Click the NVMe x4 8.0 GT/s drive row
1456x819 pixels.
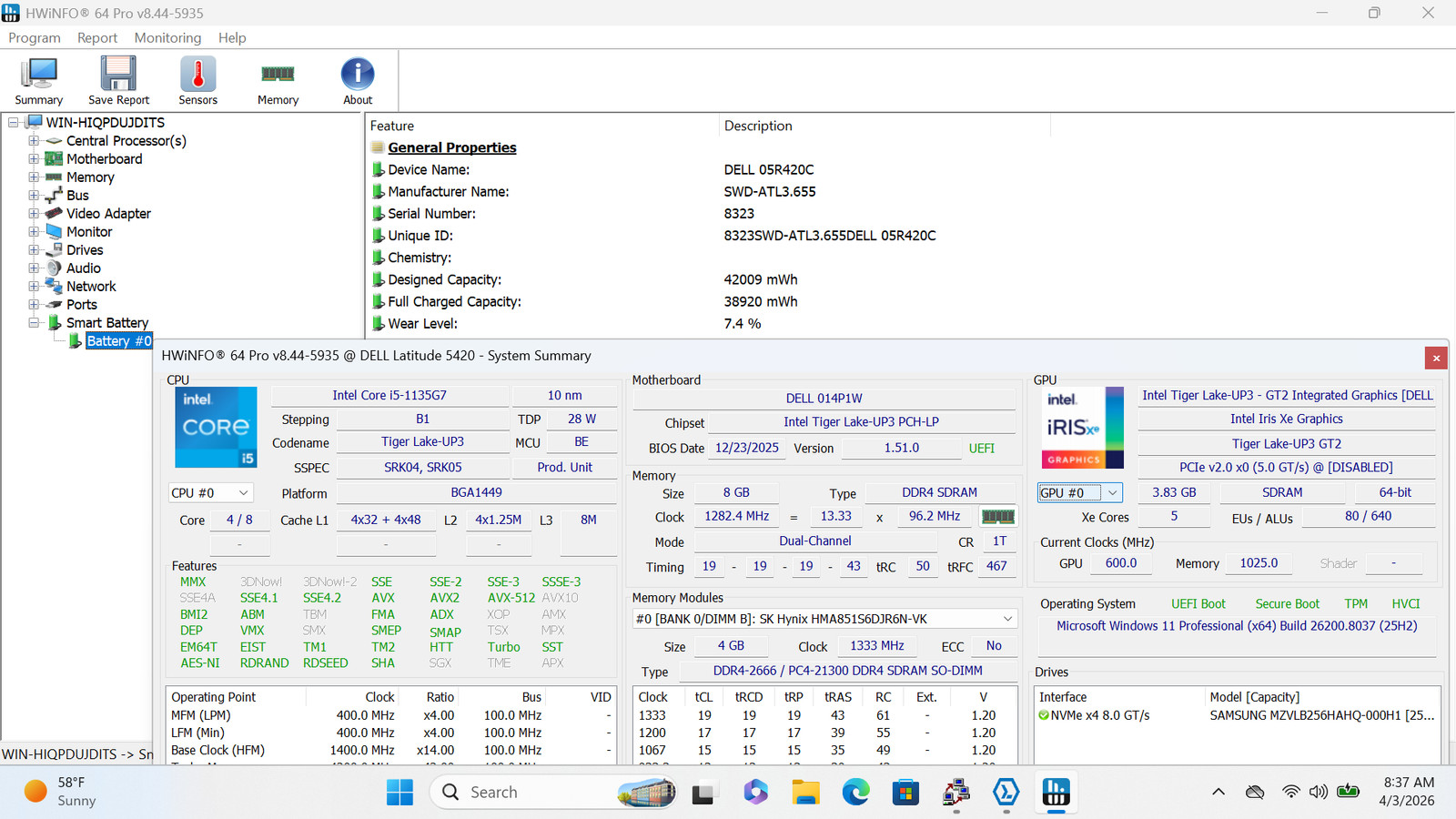[x=1238, y=715]
